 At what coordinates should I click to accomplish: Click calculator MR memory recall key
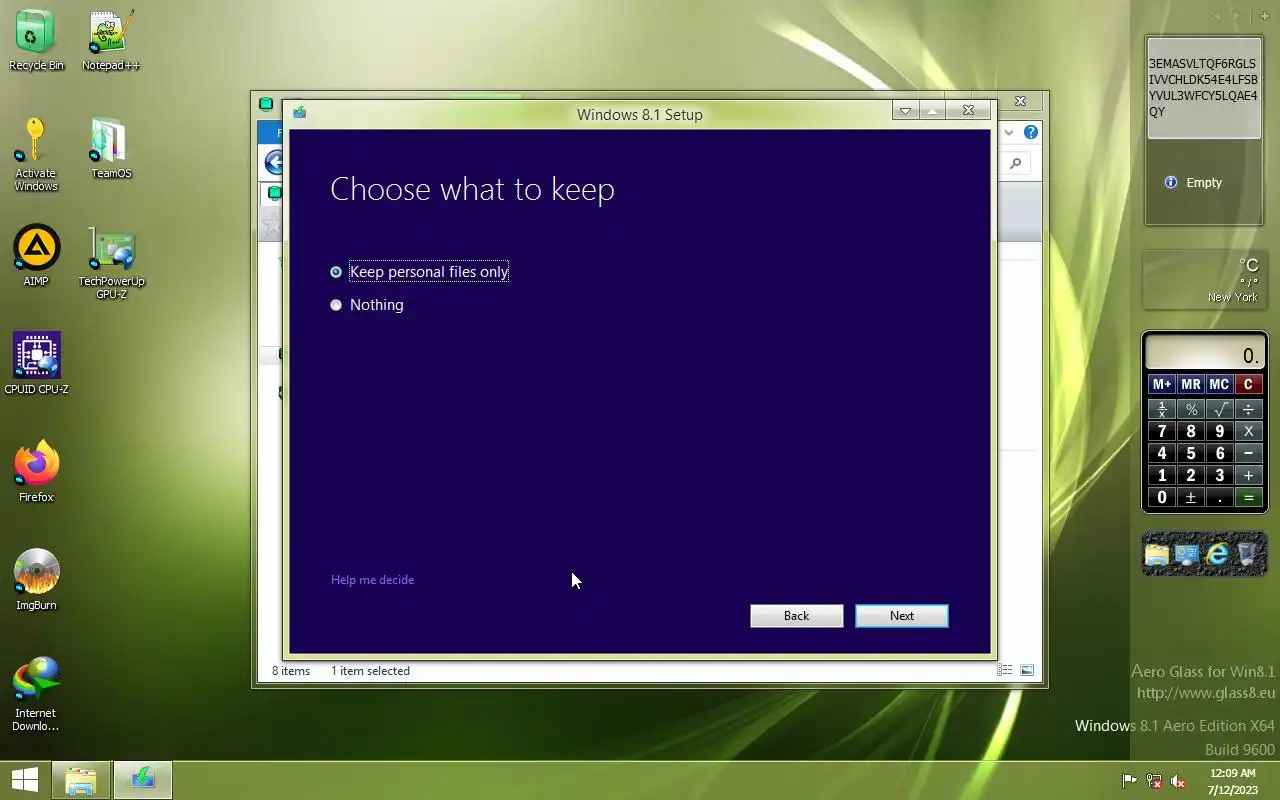click(x=1190, y=384)
